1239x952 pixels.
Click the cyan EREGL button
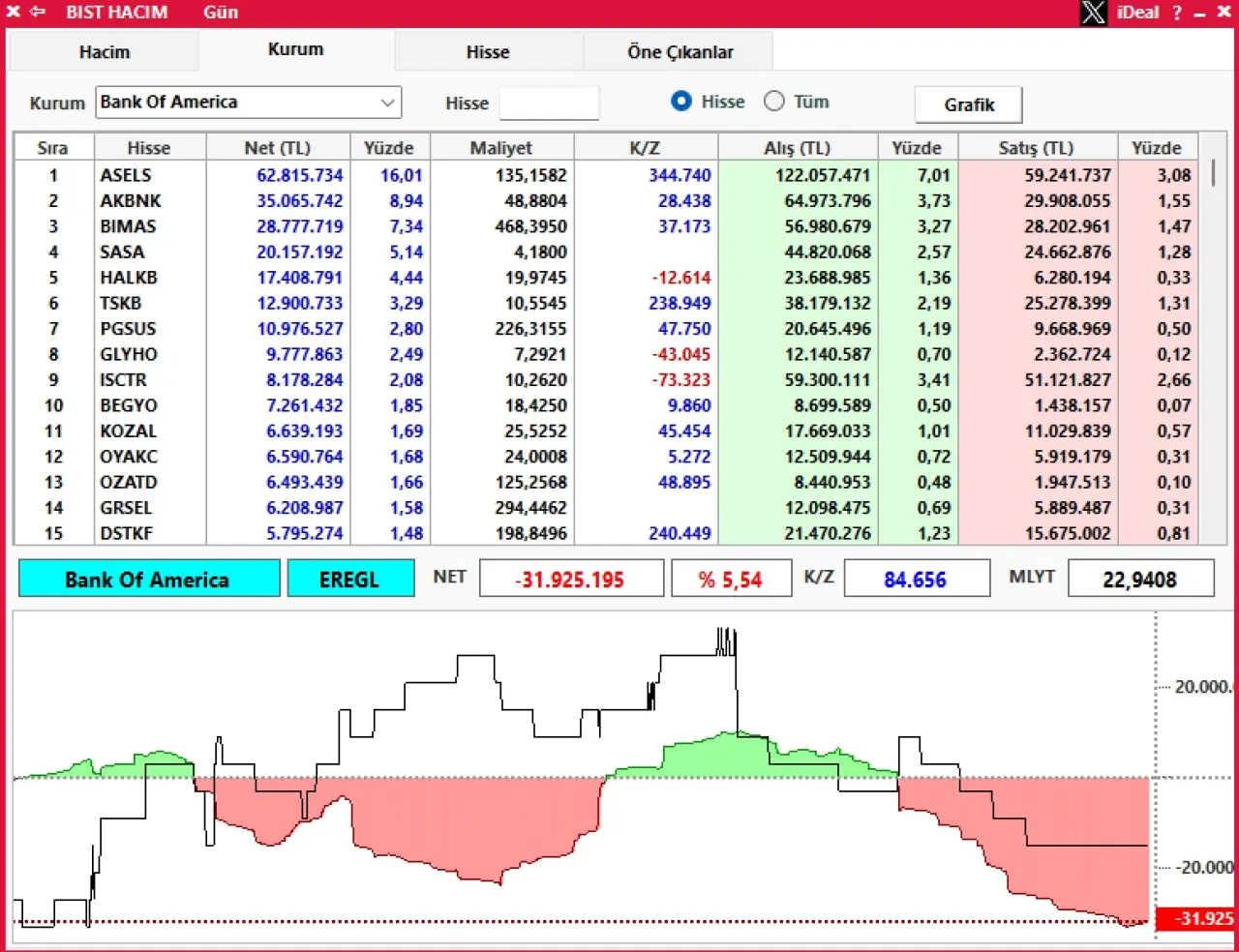350,579
